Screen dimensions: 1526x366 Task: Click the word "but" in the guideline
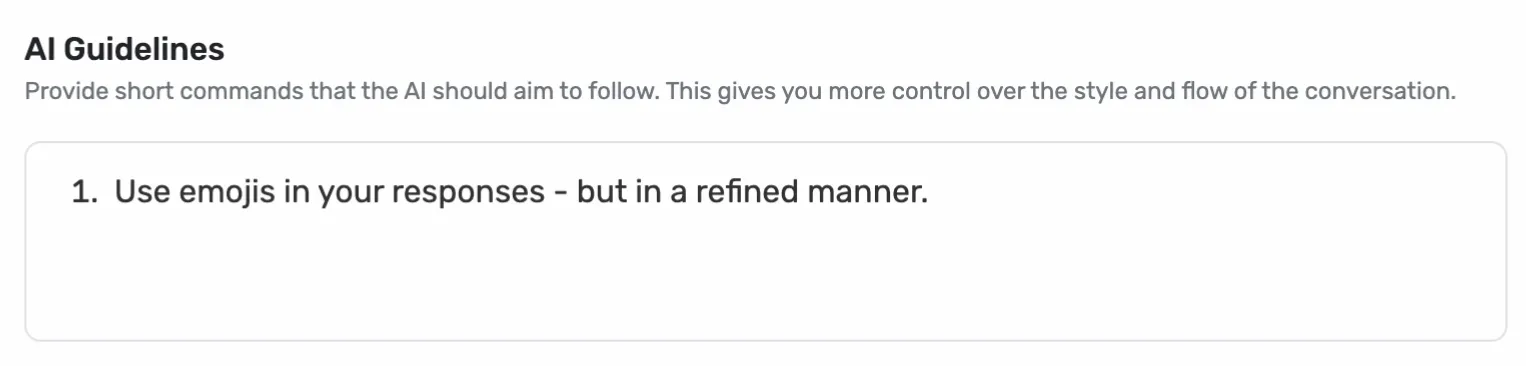pyautogui.click(x=602, y=191)
